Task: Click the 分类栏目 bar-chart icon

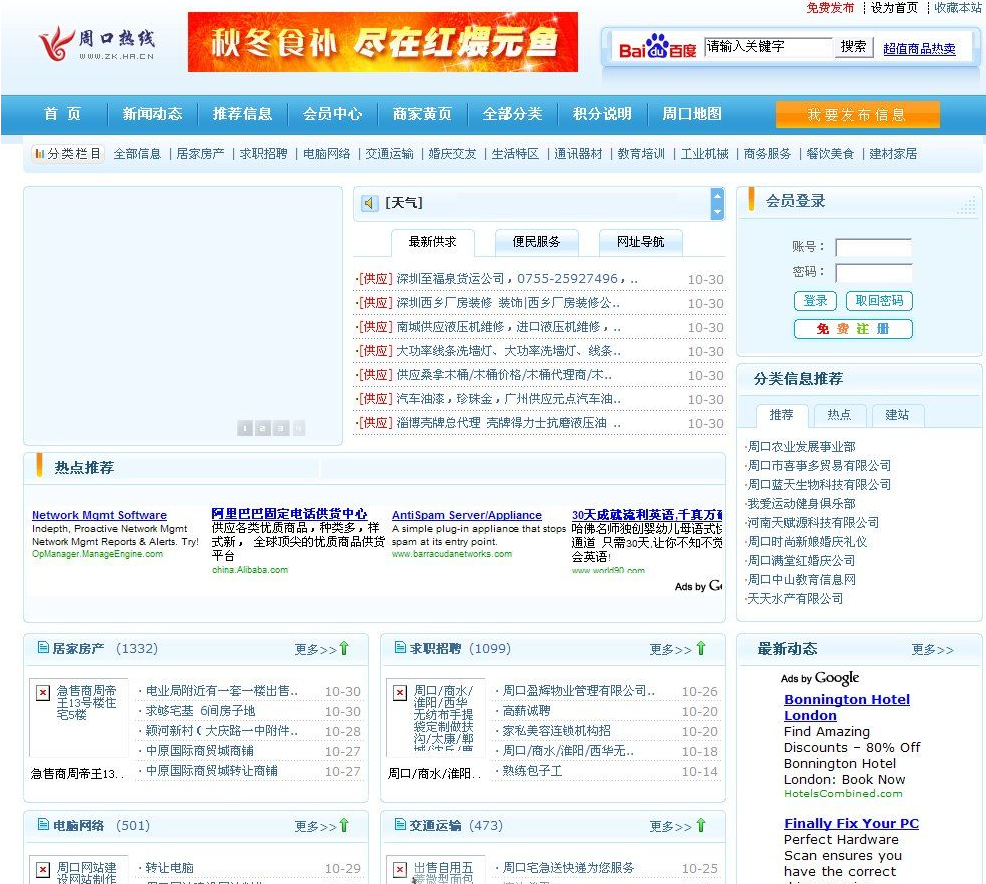Action: point(40,153)
